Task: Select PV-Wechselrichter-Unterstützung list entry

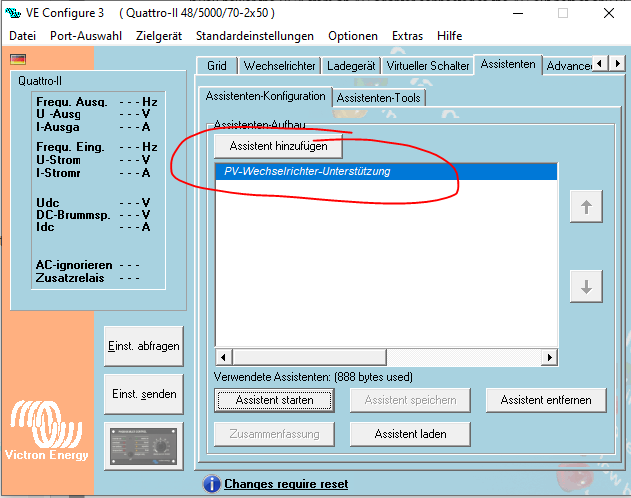Action: [307, 172]
